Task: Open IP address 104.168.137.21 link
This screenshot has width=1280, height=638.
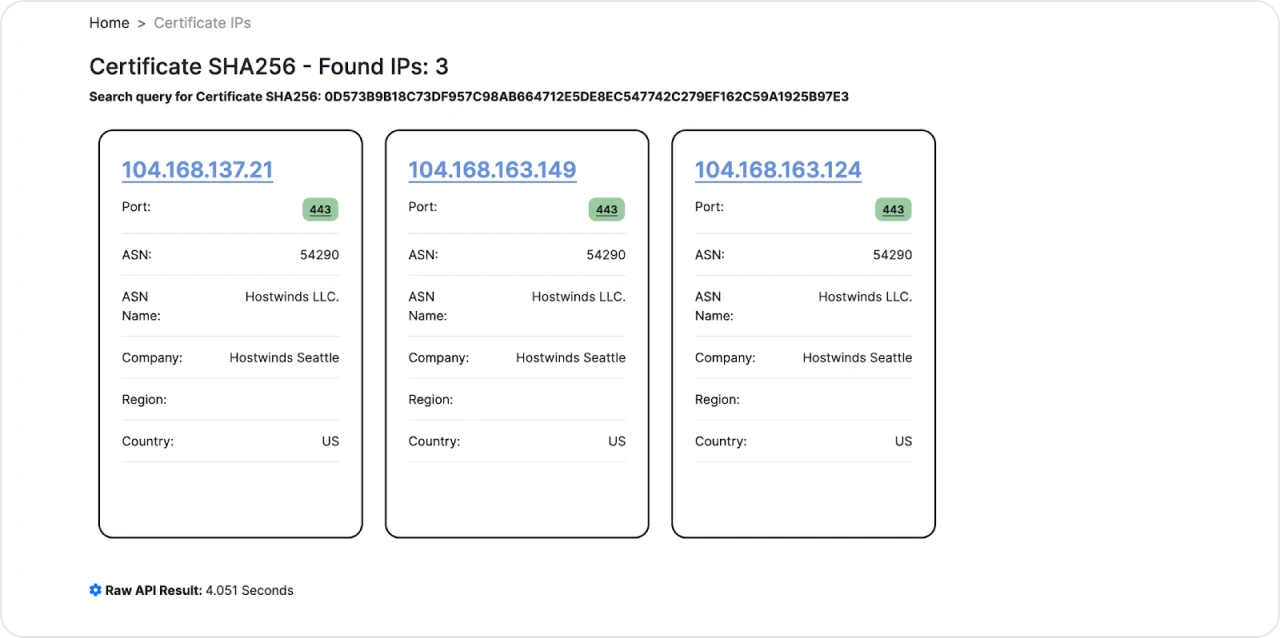Action: [x=197, y=170]
